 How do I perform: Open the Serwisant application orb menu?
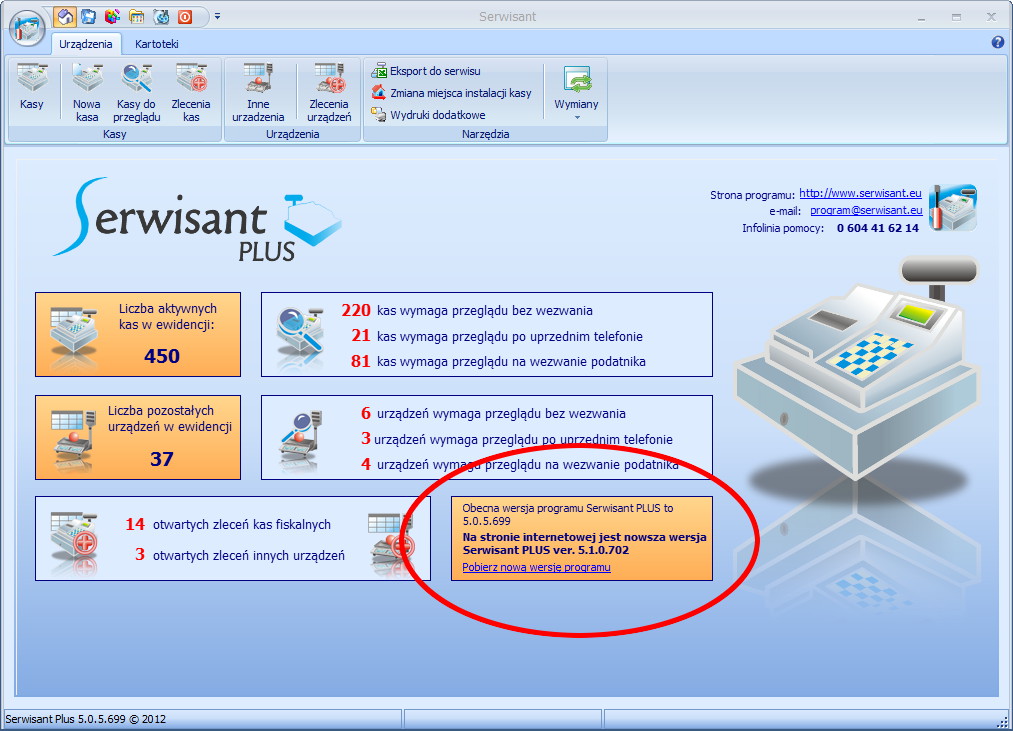(x=26, y=27)
